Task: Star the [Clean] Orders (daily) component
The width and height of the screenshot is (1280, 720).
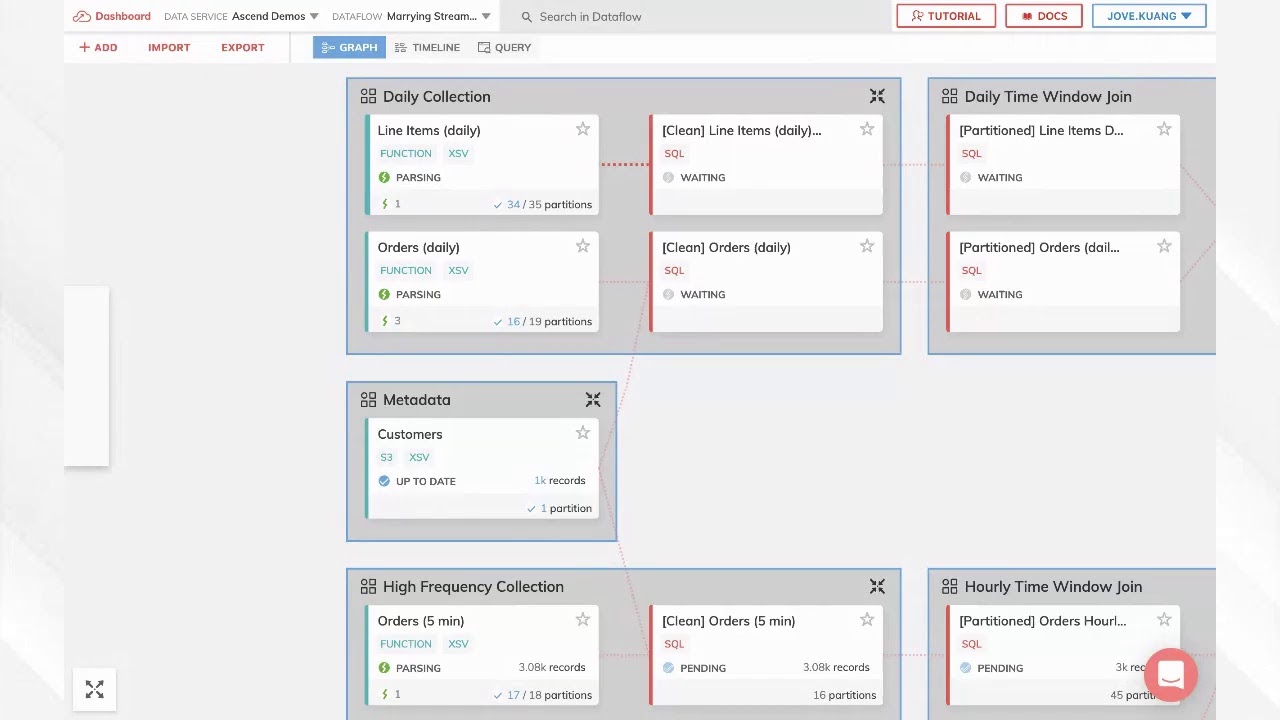Action: pos(867,246)
